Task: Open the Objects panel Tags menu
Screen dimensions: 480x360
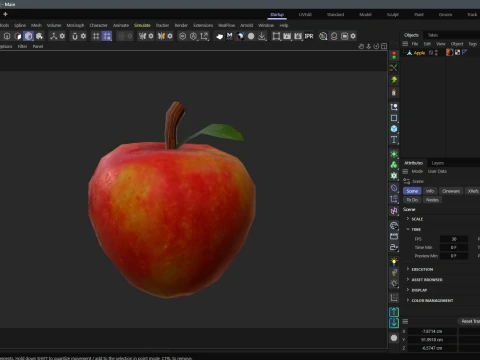Action: [473, 44]
